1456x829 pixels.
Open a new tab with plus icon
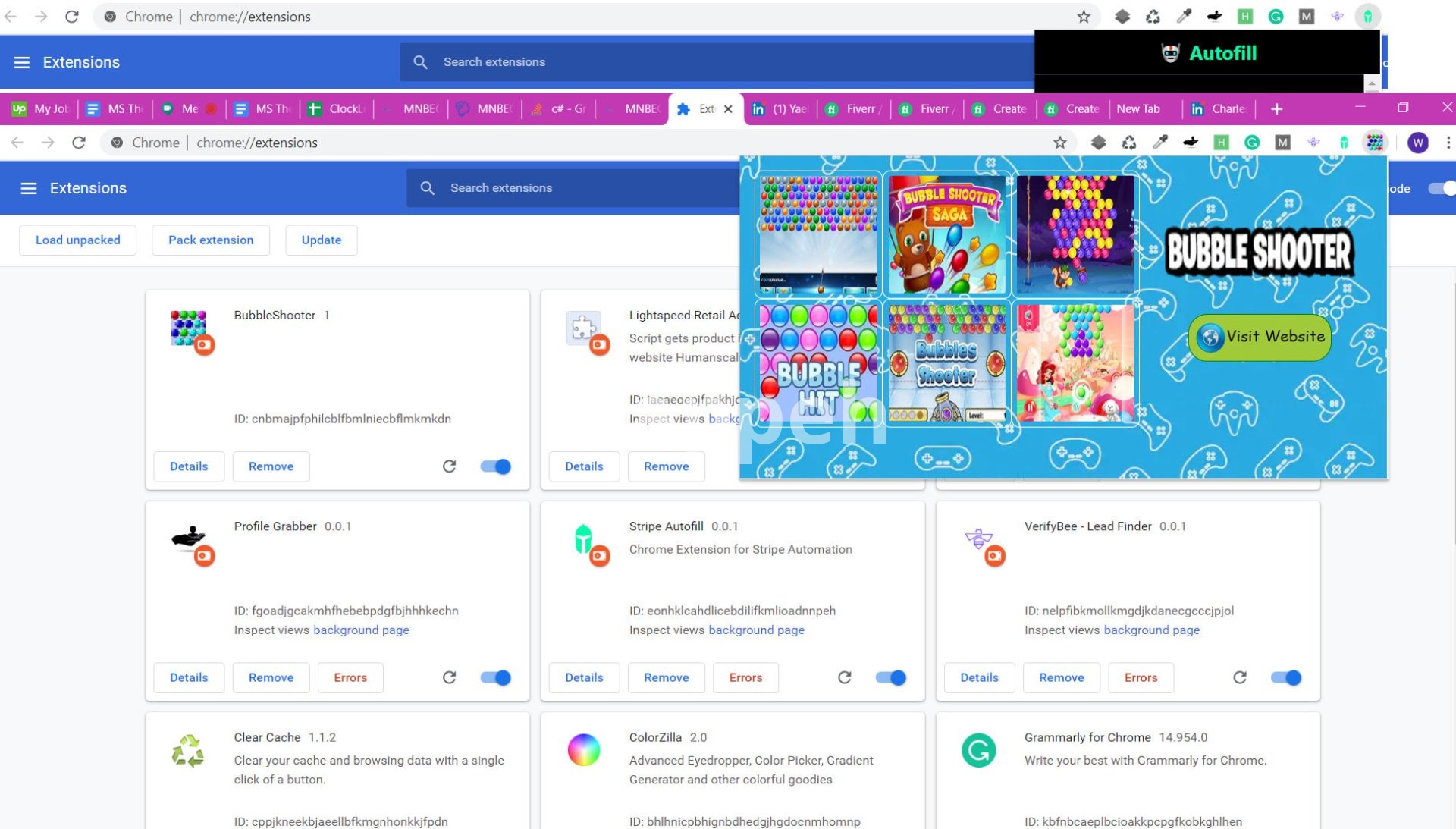tap(1276, 109)
